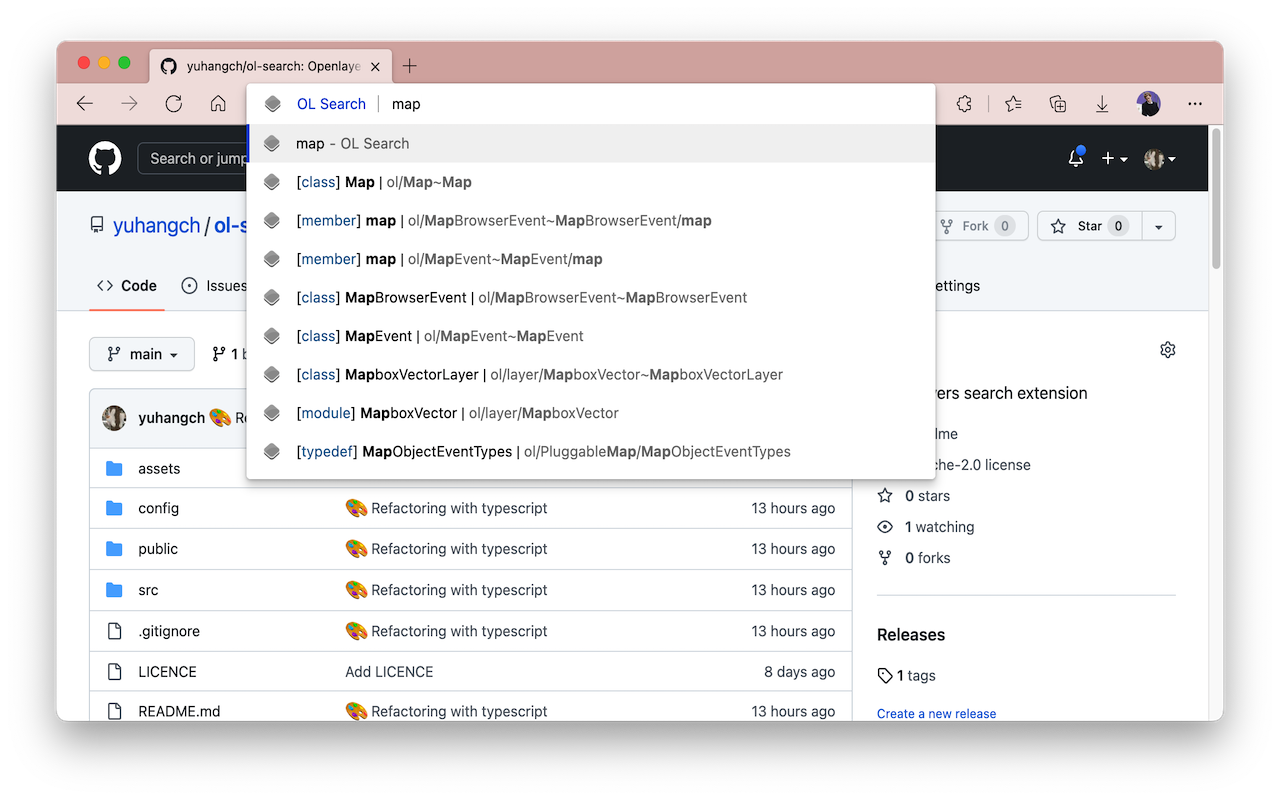The height and width of the screenshot is (800, 1280).
Task: Select the [typedef] MapObjectEventTypes suggestion
Action: click(x=591, y=451)
